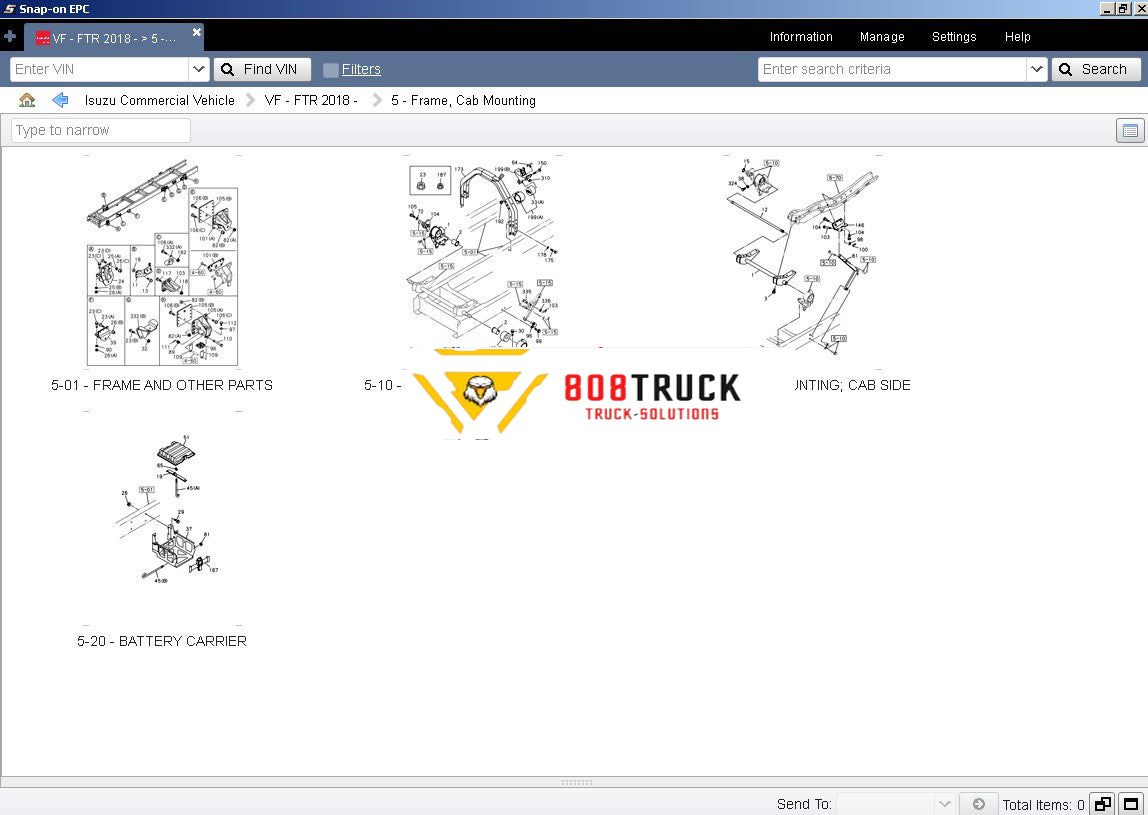The width and height of the screenshot is (1148, 815).
Task: Click the home icon in the breadcrumb bar
Action: [26, 100]
